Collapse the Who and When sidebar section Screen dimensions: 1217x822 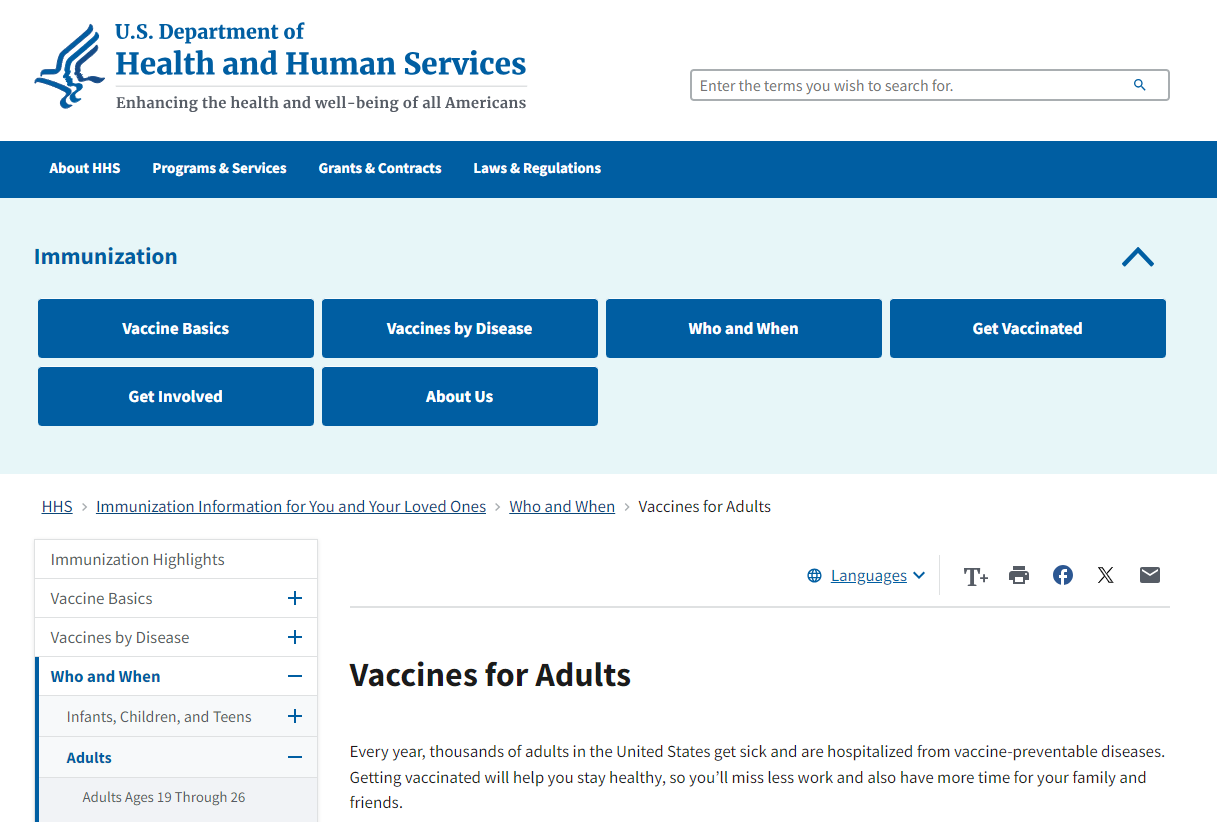pyautogui.click(x=294, y=676)
